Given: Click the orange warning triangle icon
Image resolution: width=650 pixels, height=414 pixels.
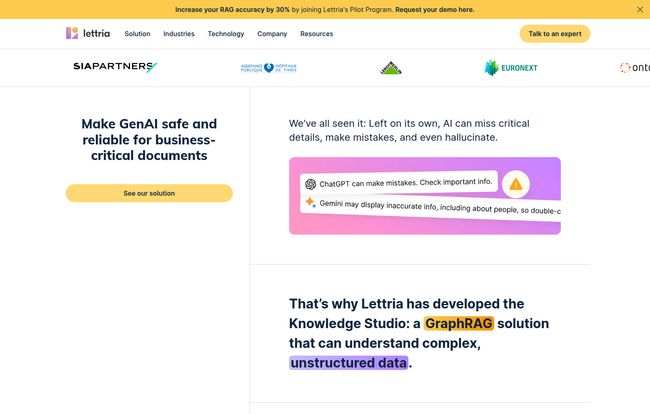Looking at the screenshot, I should pos(516,184).
